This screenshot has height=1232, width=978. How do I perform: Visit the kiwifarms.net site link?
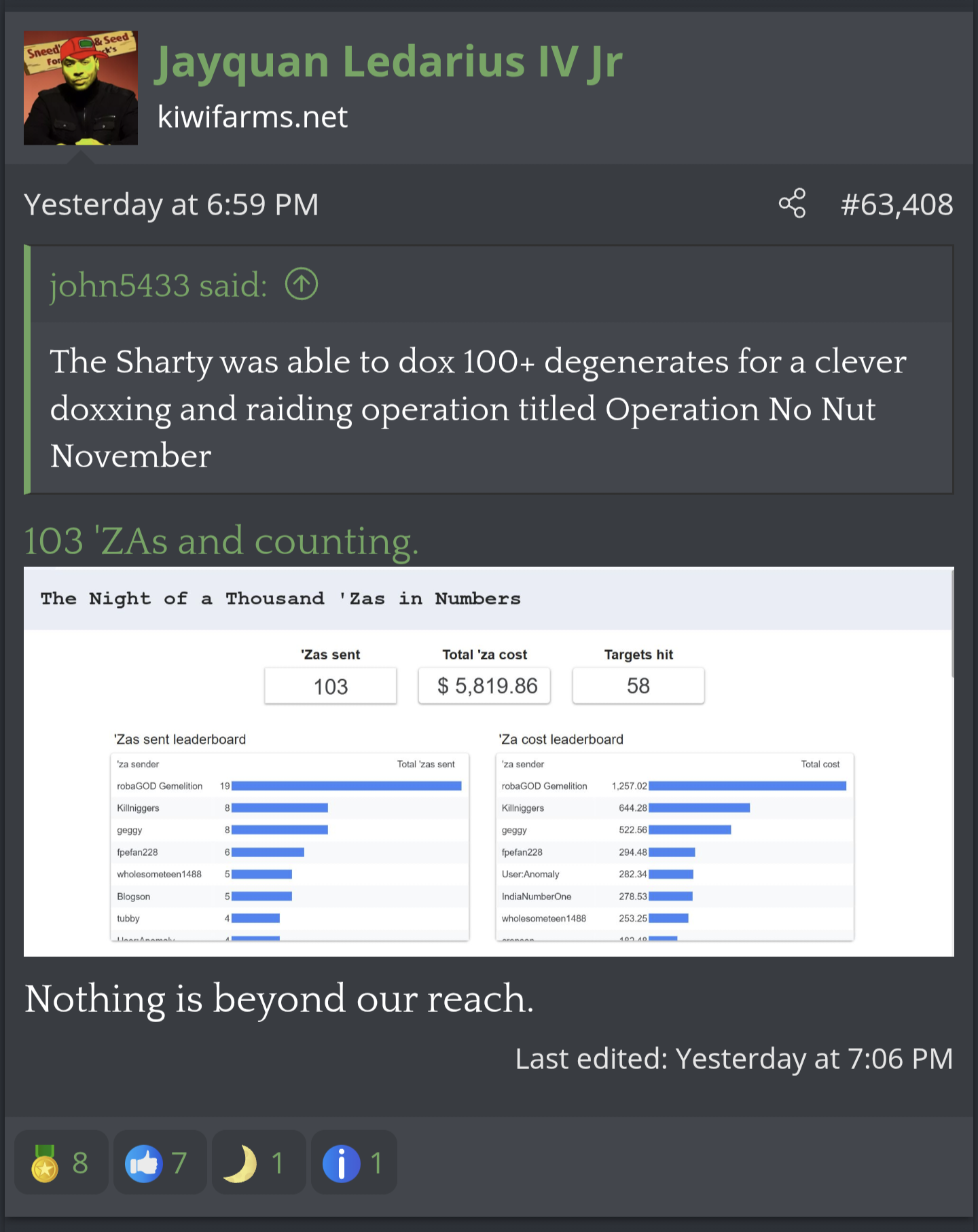tap(252, 117)
